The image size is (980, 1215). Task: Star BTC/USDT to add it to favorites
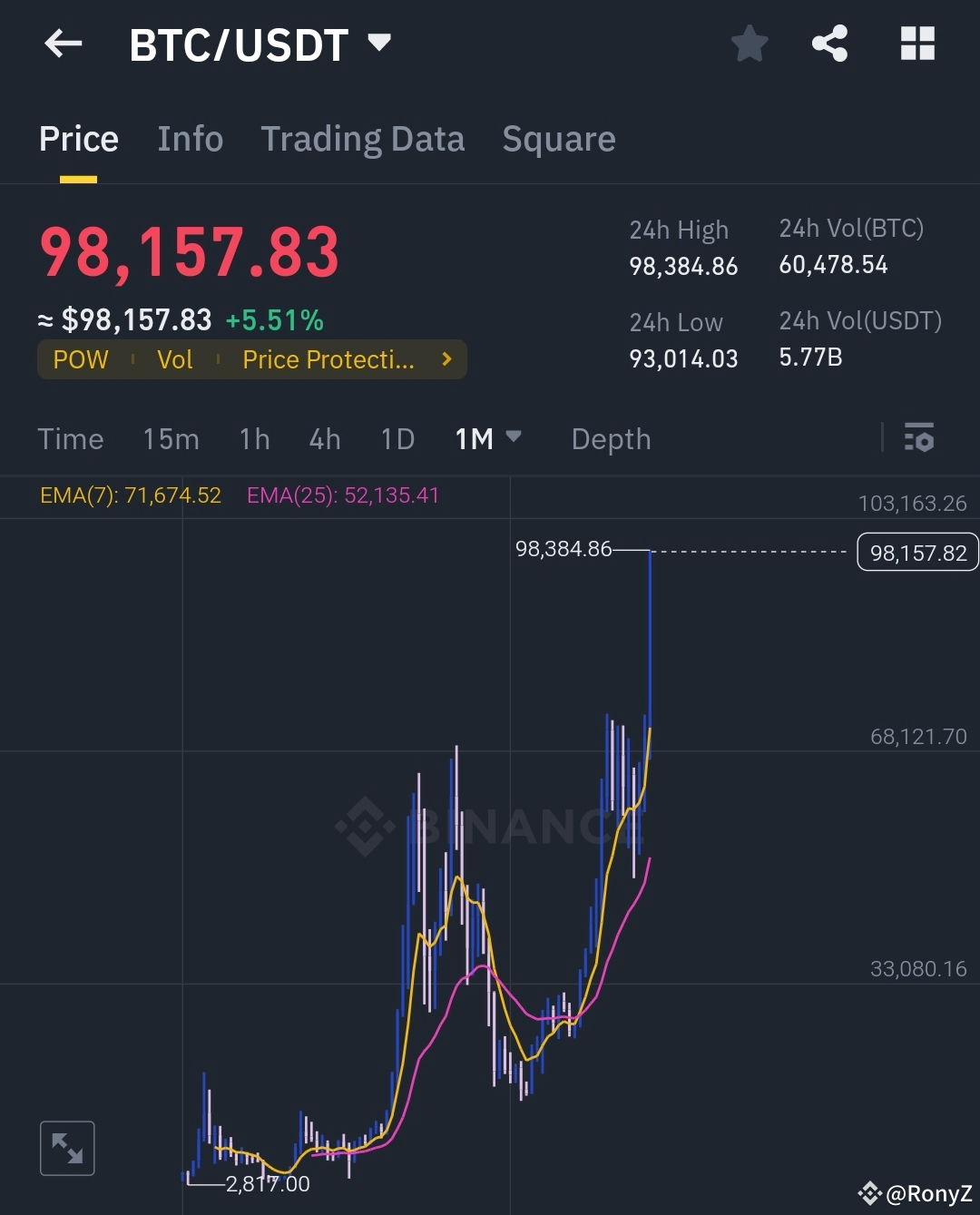click(x=750, y=43)
